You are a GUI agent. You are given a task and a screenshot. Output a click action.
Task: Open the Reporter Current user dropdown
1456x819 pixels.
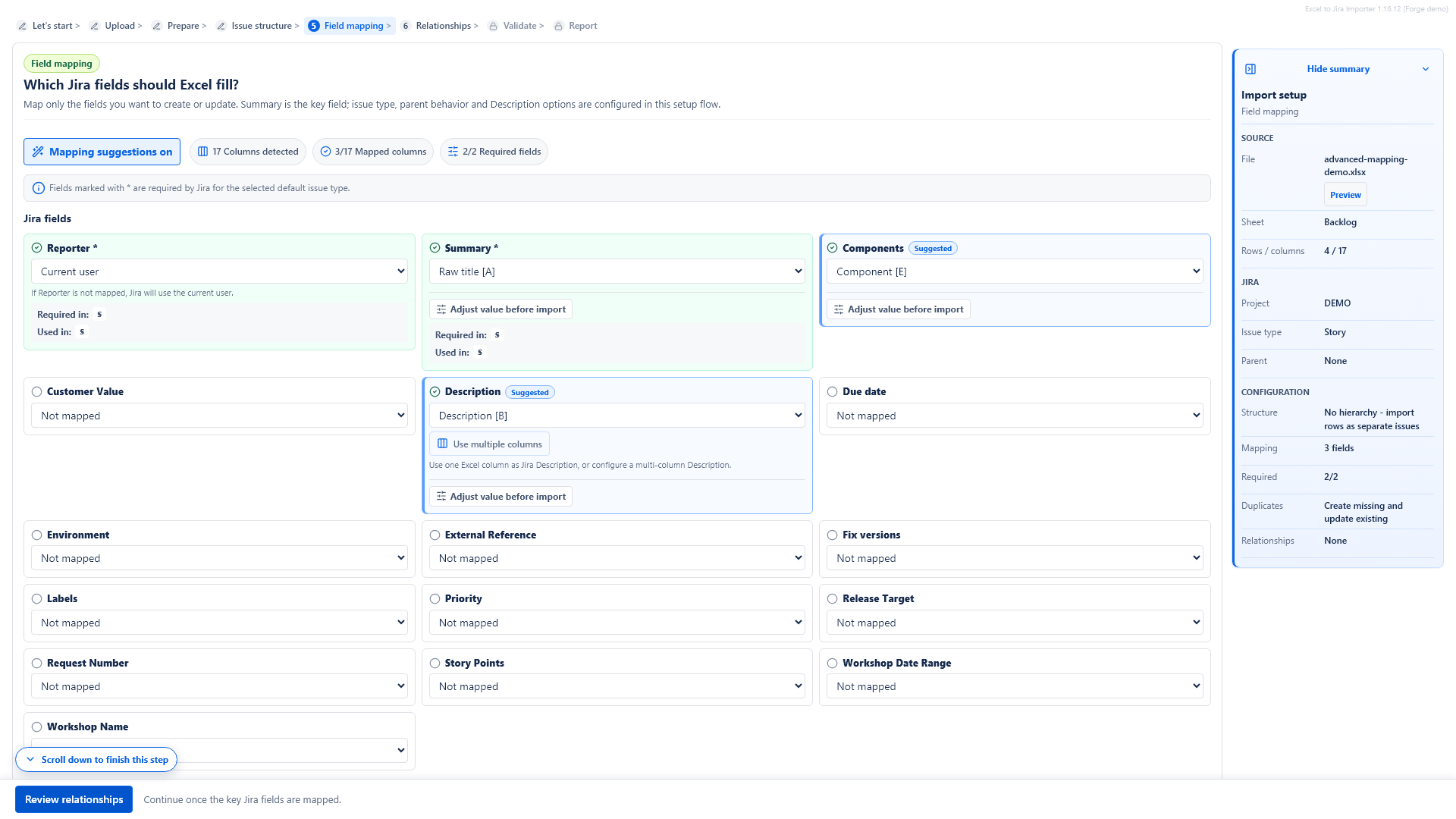coord(219,271)
